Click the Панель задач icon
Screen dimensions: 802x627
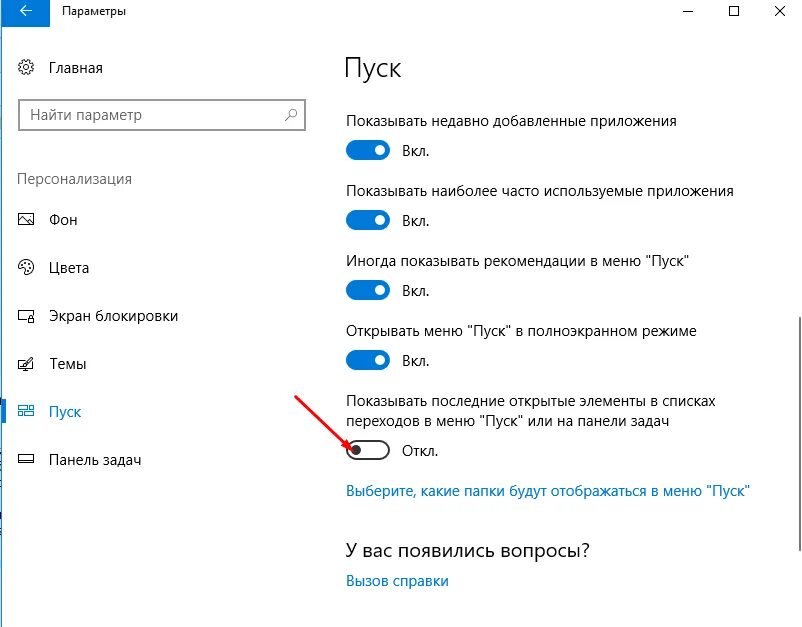27,460
